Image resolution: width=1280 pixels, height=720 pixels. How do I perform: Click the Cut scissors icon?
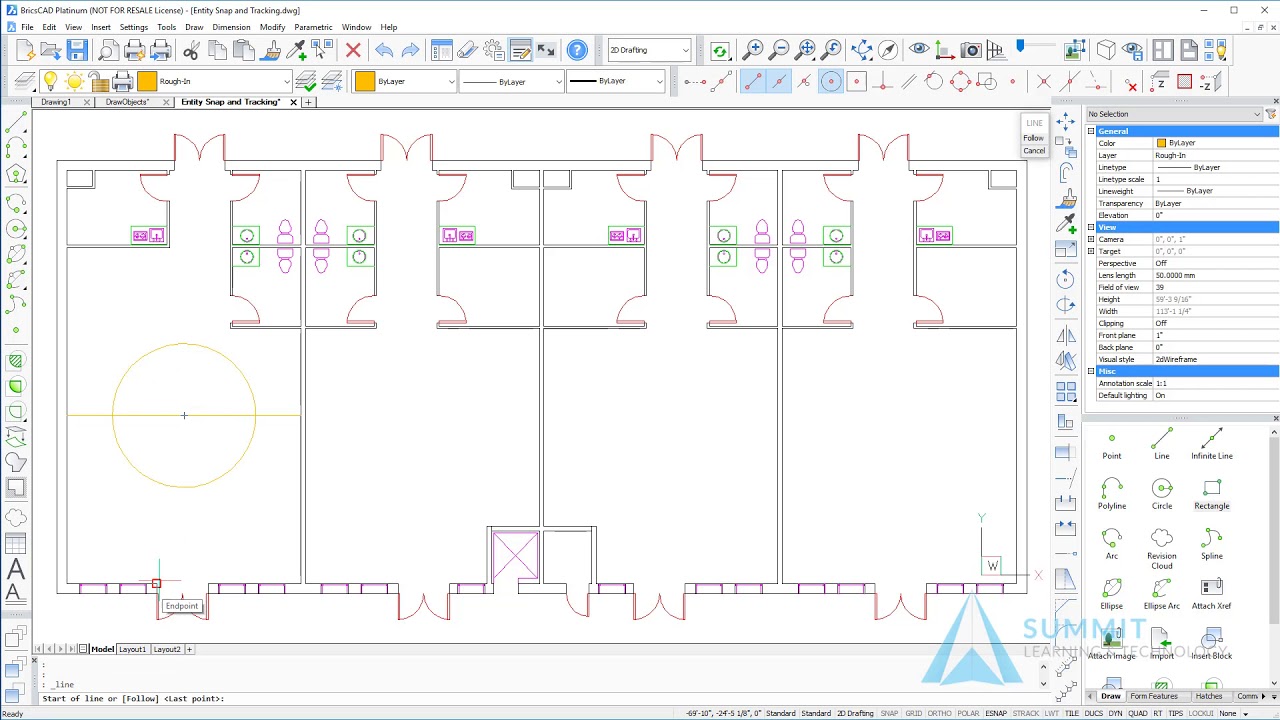[191, 50]
